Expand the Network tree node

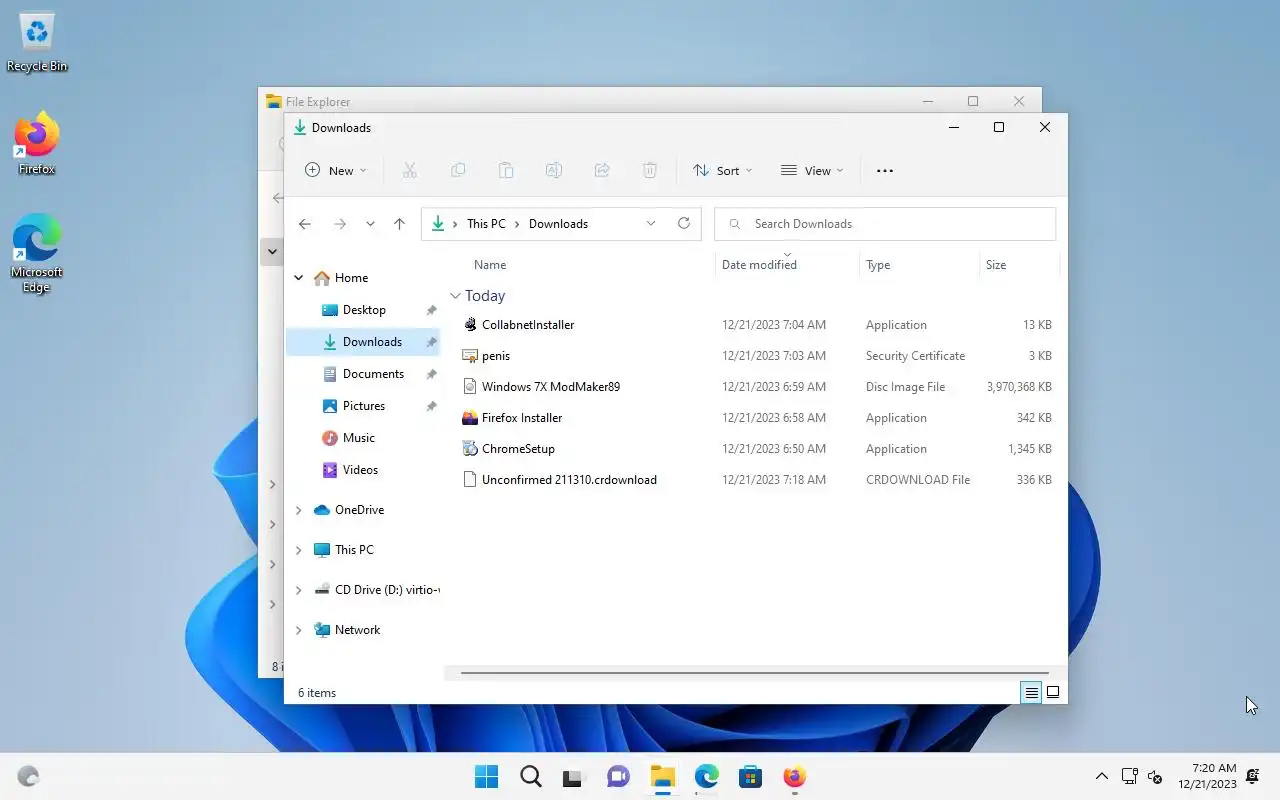pyautogui.click(x=298, y=630)
